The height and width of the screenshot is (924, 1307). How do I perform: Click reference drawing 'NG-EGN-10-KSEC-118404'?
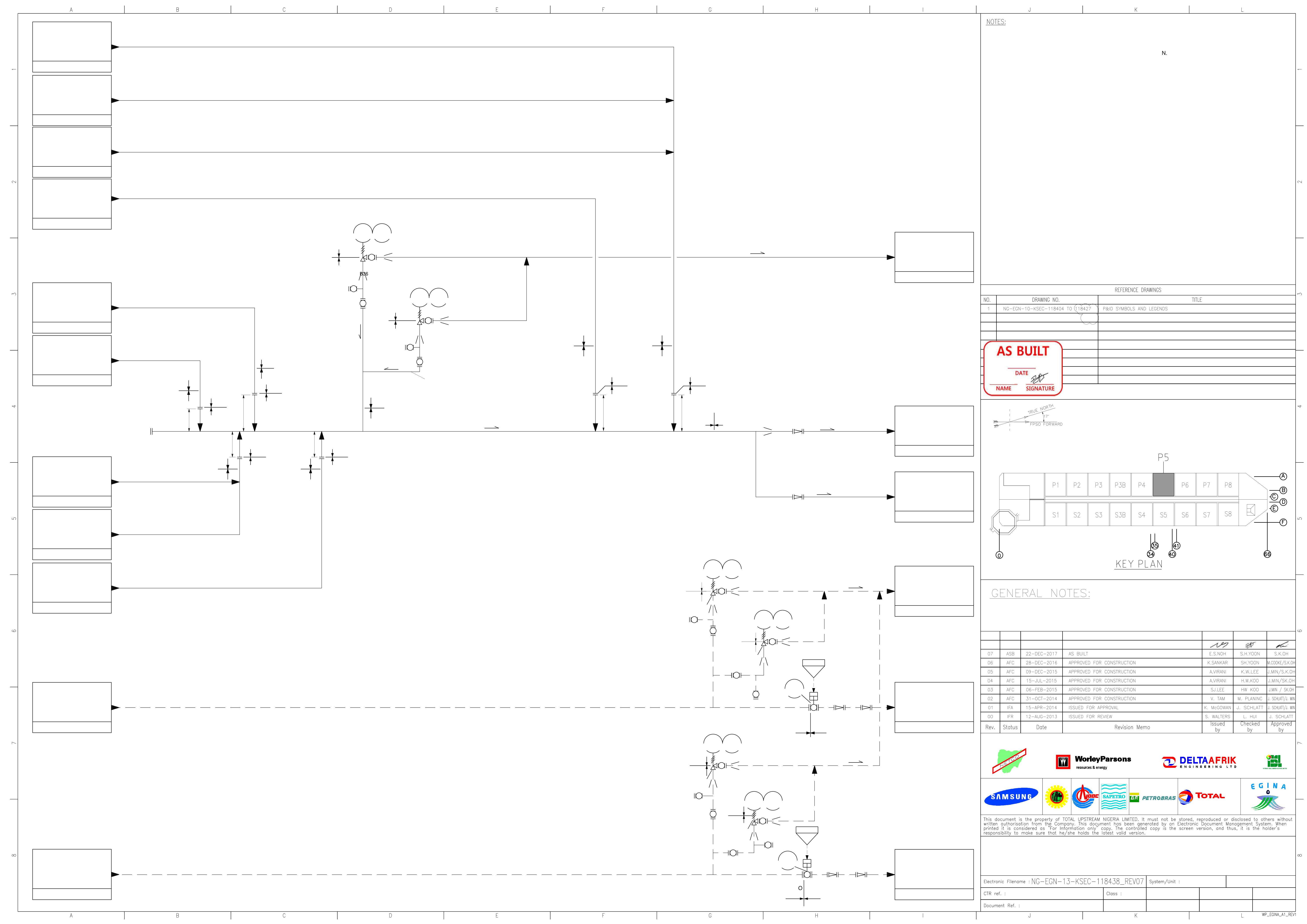[1033, 309]
